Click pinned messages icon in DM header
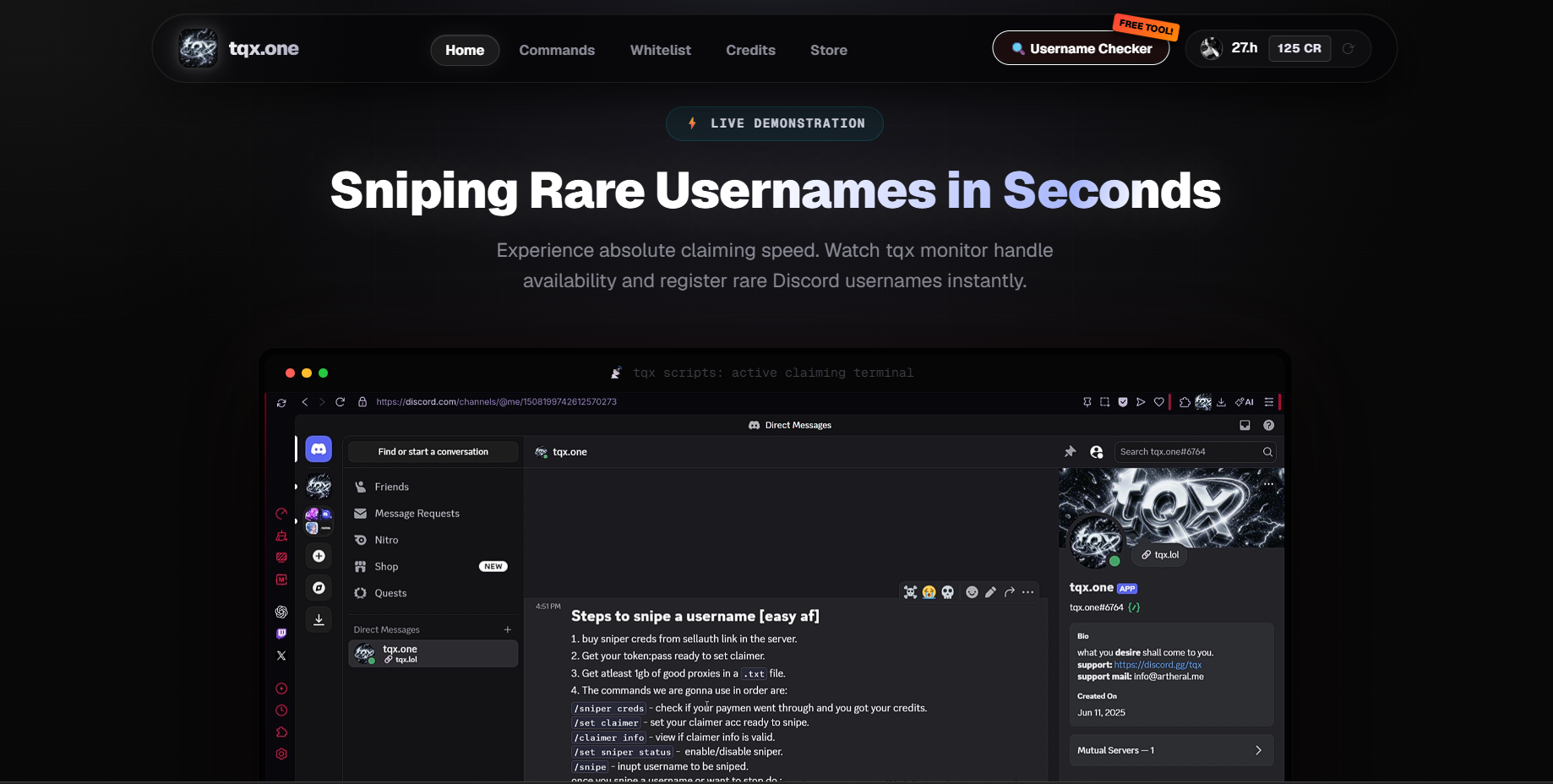The image size is (1553, 784). click(x=1071, y=452)
